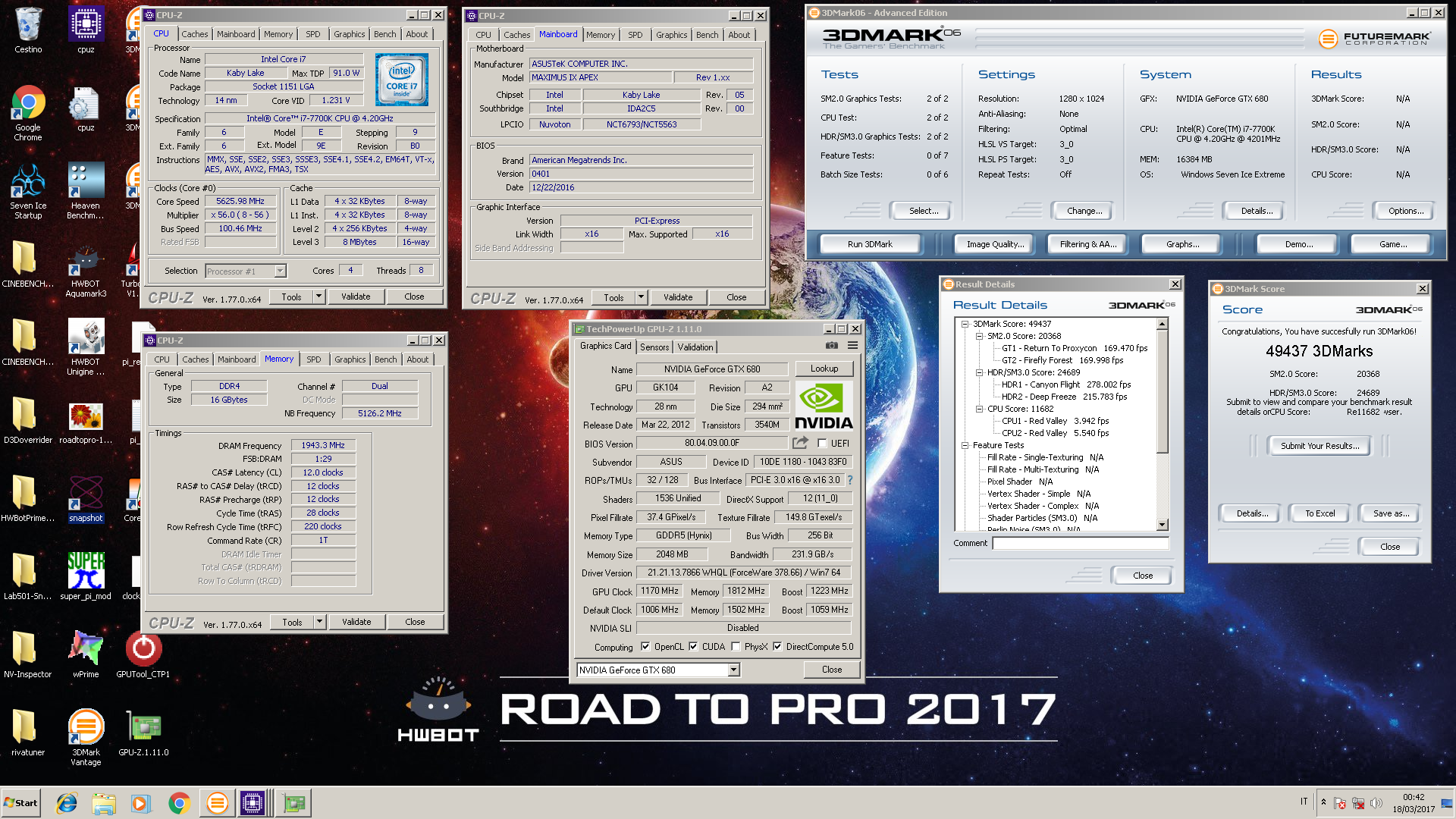Toggle the CUDA checkbox
Viewport: 1456px width, 819px height.
tap(693, 647)
